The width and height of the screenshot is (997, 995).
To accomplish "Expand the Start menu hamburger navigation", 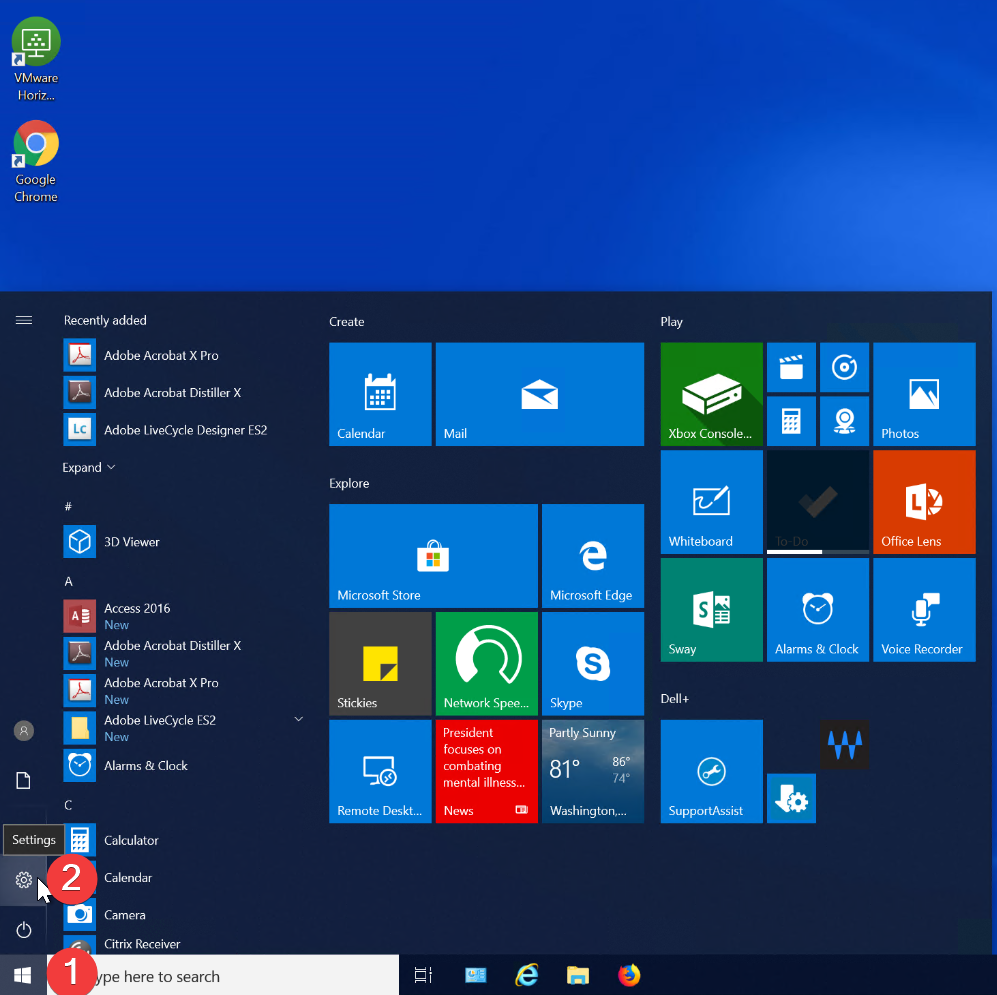I will click(24, 320).
